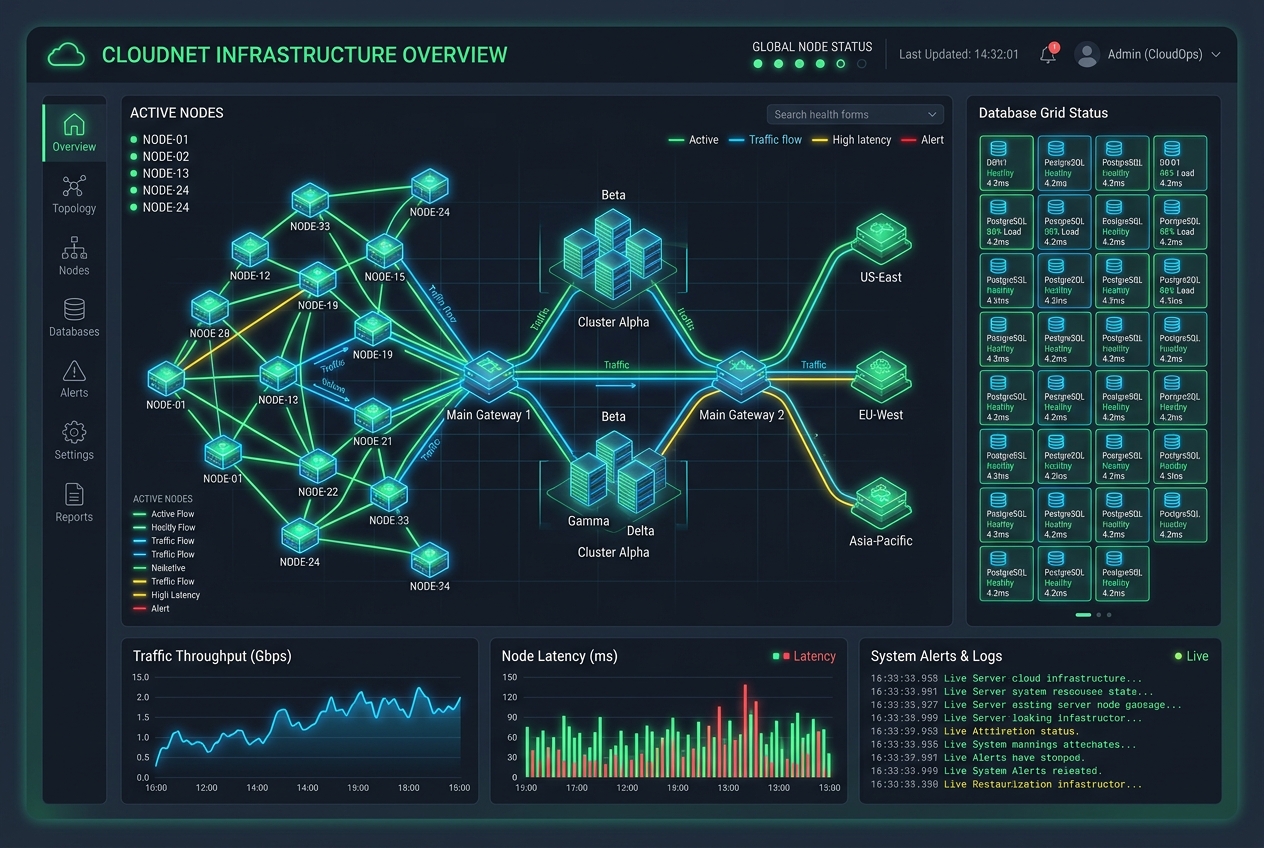Click the active green pagination pill in Database Grid

point(1083,615)
